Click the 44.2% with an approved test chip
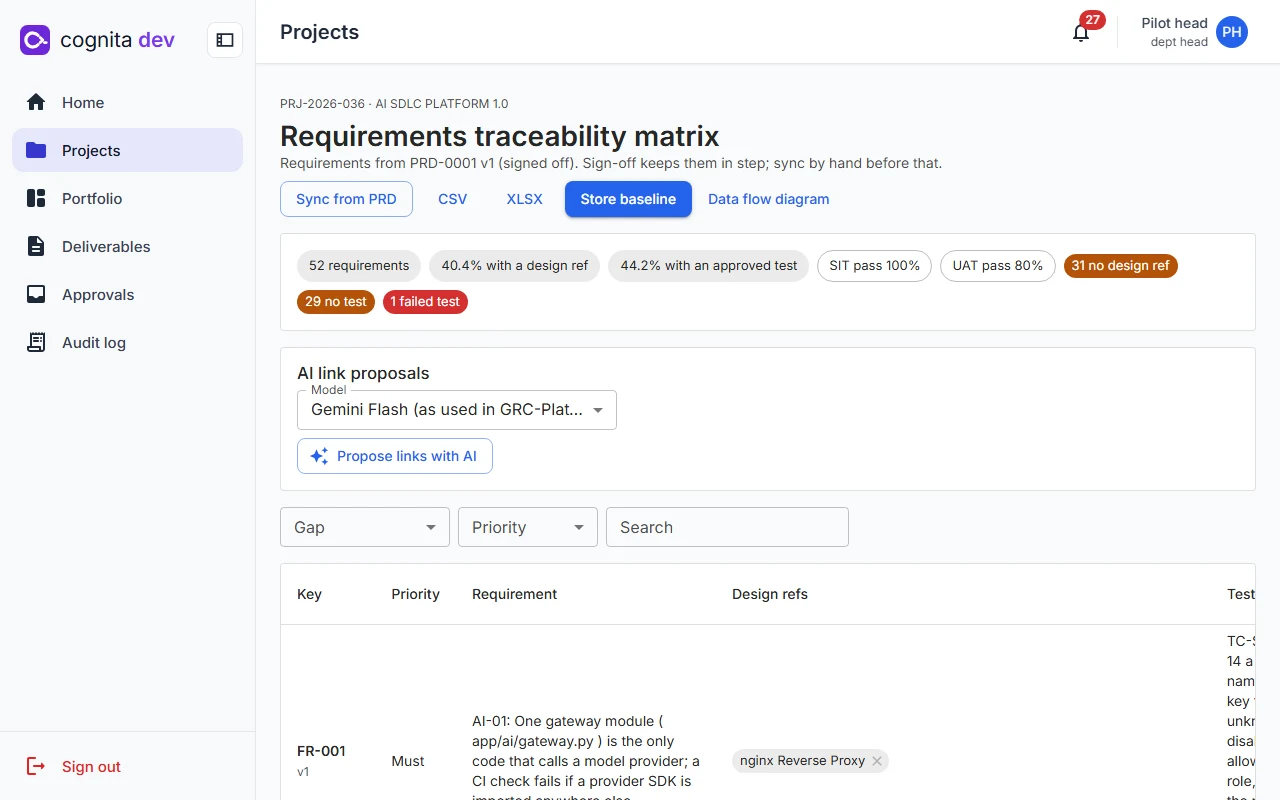This screenshot has height=800, width=1280. pyautogui.click(x=709, y=266)
